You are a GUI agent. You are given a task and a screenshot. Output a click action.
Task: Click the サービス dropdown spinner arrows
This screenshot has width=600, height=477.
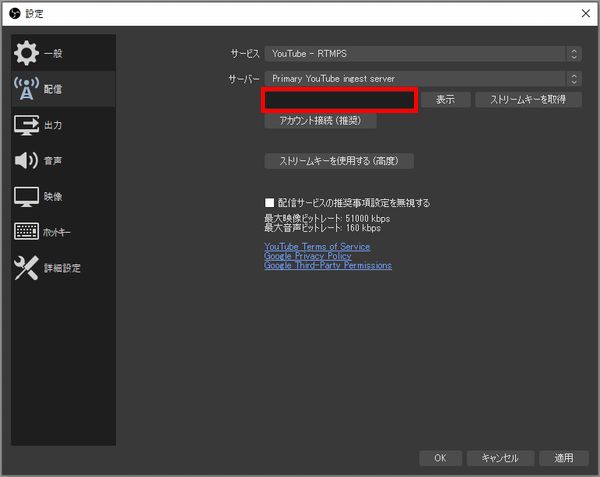pyautogui.click(x=574, y=54)
